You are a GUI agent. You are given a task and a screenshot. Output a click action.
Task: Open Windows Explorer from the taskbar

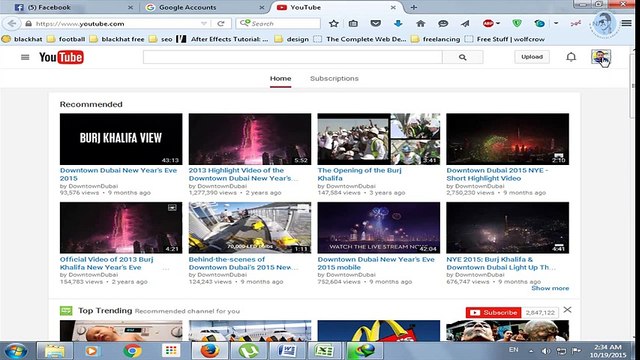(55, 351)
